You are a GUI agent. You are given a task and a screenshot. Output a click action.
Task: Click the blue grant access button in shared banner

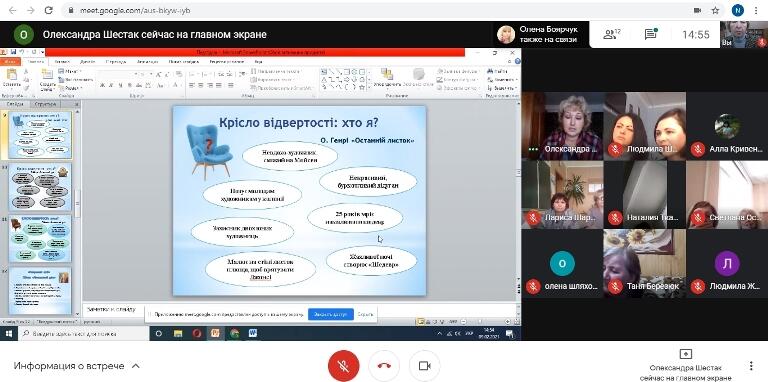(331, 314)
